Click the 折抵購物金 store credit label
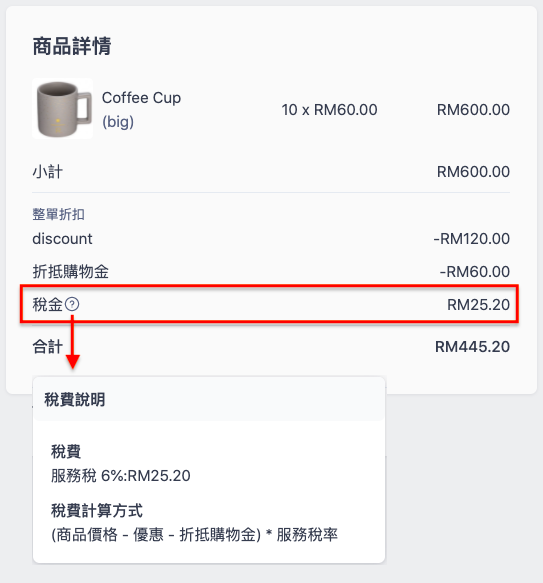This screenshot has width=543, height=583. pos(71,271)
